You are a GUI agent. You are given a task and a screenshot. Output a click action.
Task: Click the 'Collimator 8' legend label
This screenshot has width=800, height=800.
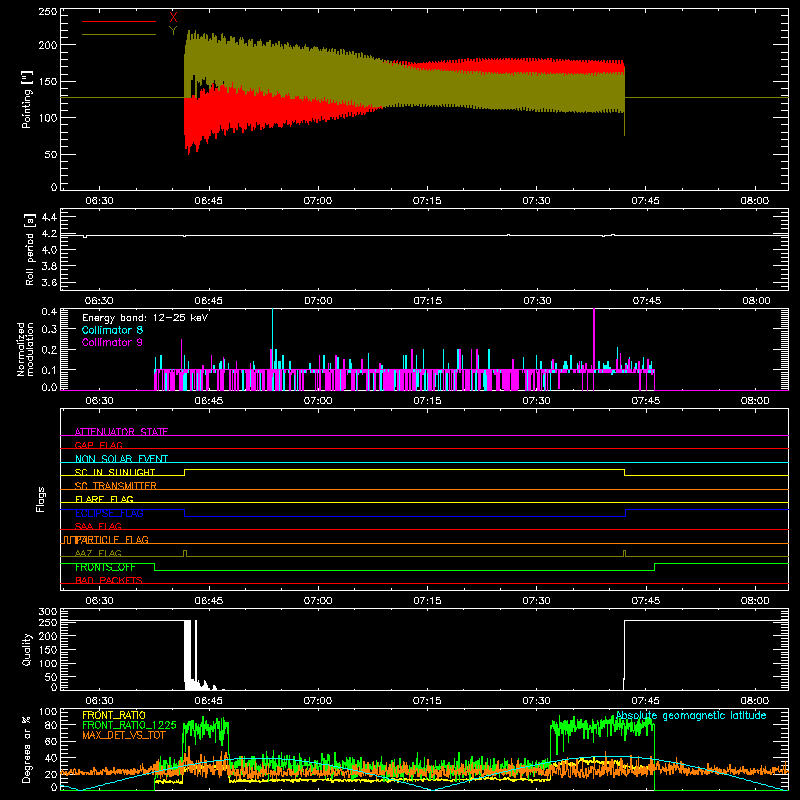coord(112,330)
